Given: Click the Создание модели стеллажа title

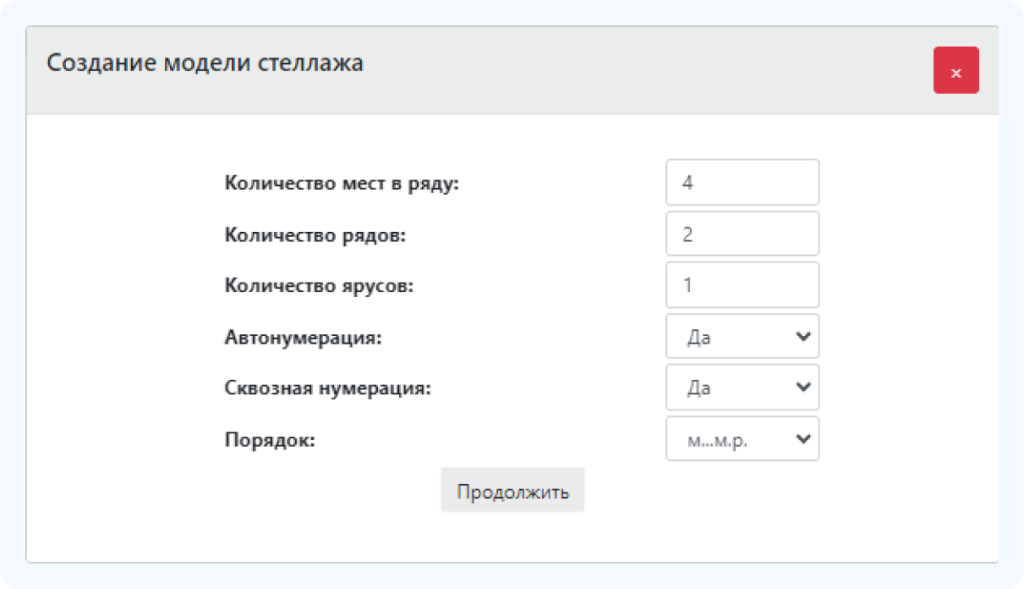Looking at the screenshot, I should coord(205,63).
